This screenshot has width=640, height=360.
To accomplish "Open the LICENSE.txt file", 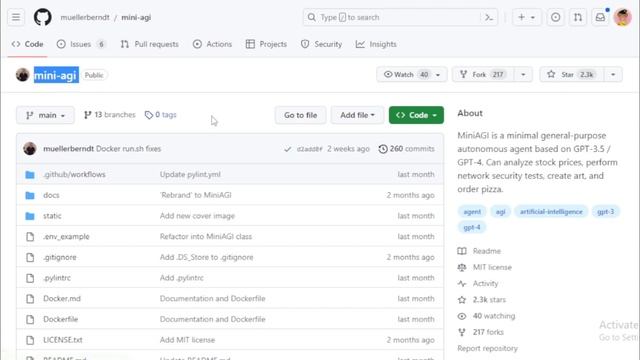I will 63,340.
